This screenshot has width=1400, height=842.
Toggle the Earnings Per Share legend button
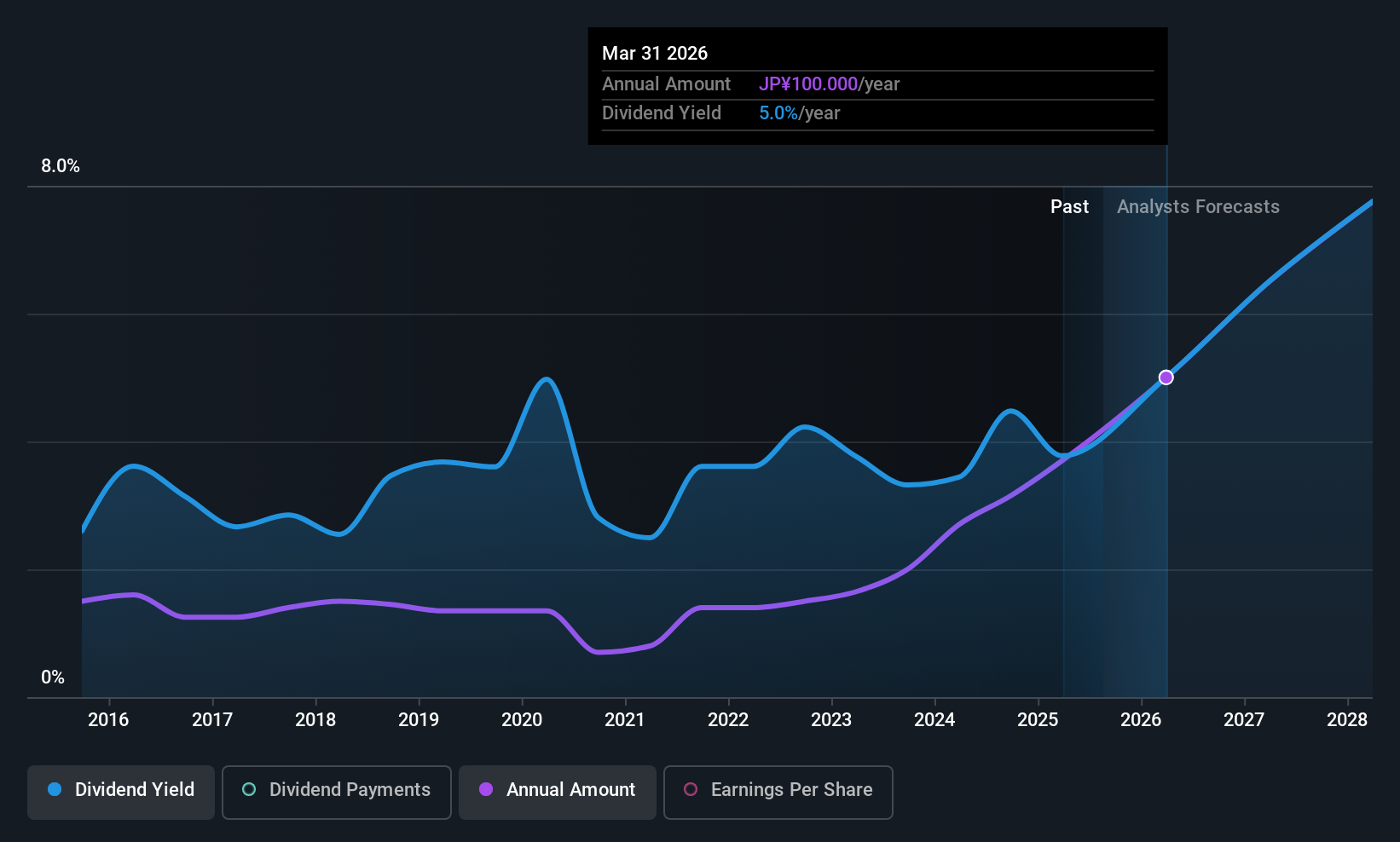[x=778, y=792]
